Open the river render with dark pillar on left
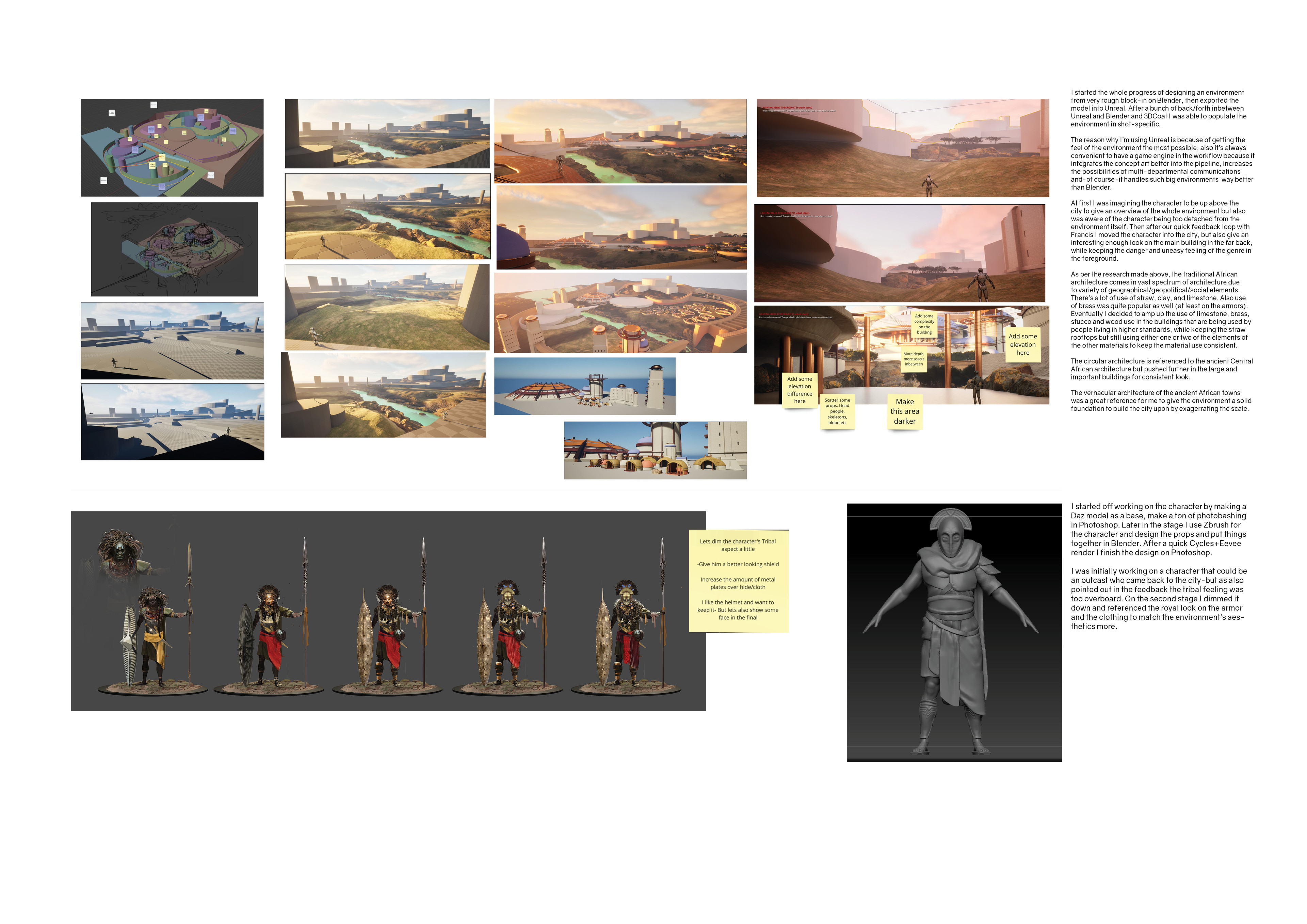 point(387,133)
